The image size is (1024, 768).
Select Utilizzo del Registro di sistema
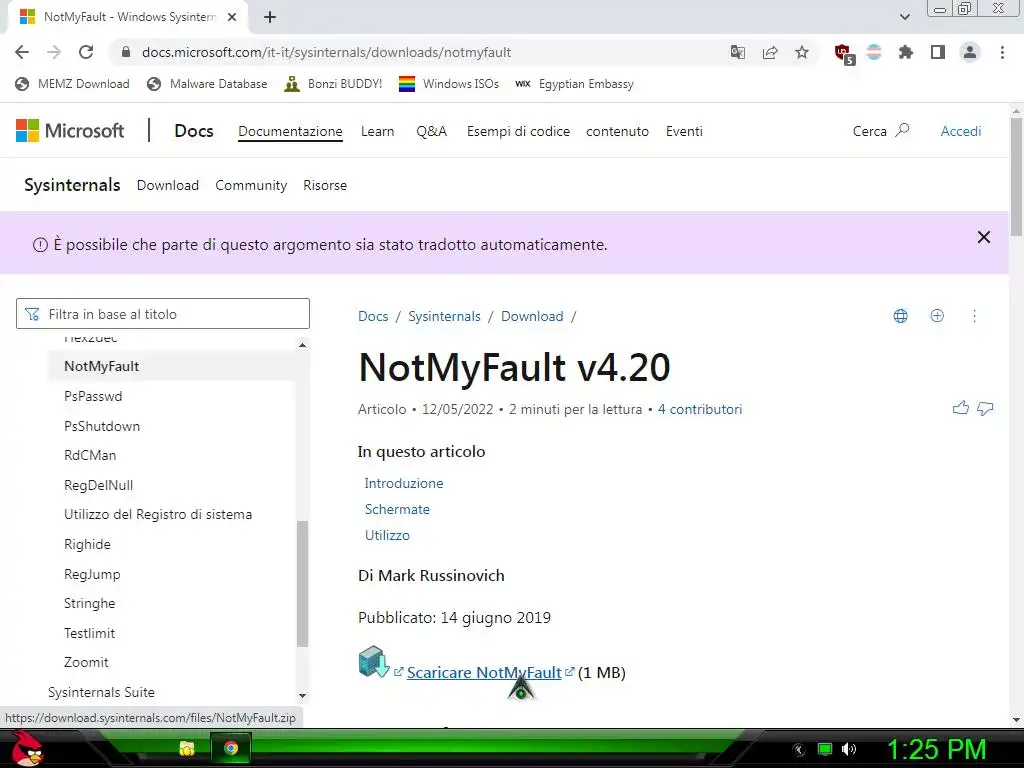point(158,515)
